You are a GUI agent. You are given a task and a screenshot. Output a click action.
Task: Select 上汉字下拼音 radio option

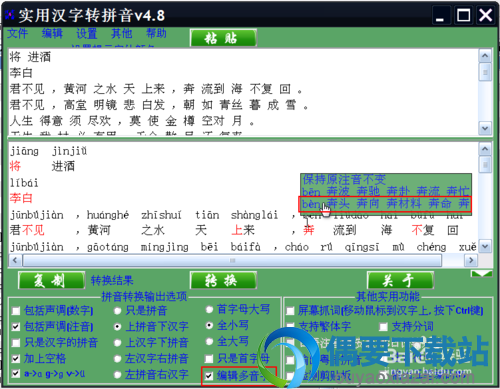tap(117, 343)
